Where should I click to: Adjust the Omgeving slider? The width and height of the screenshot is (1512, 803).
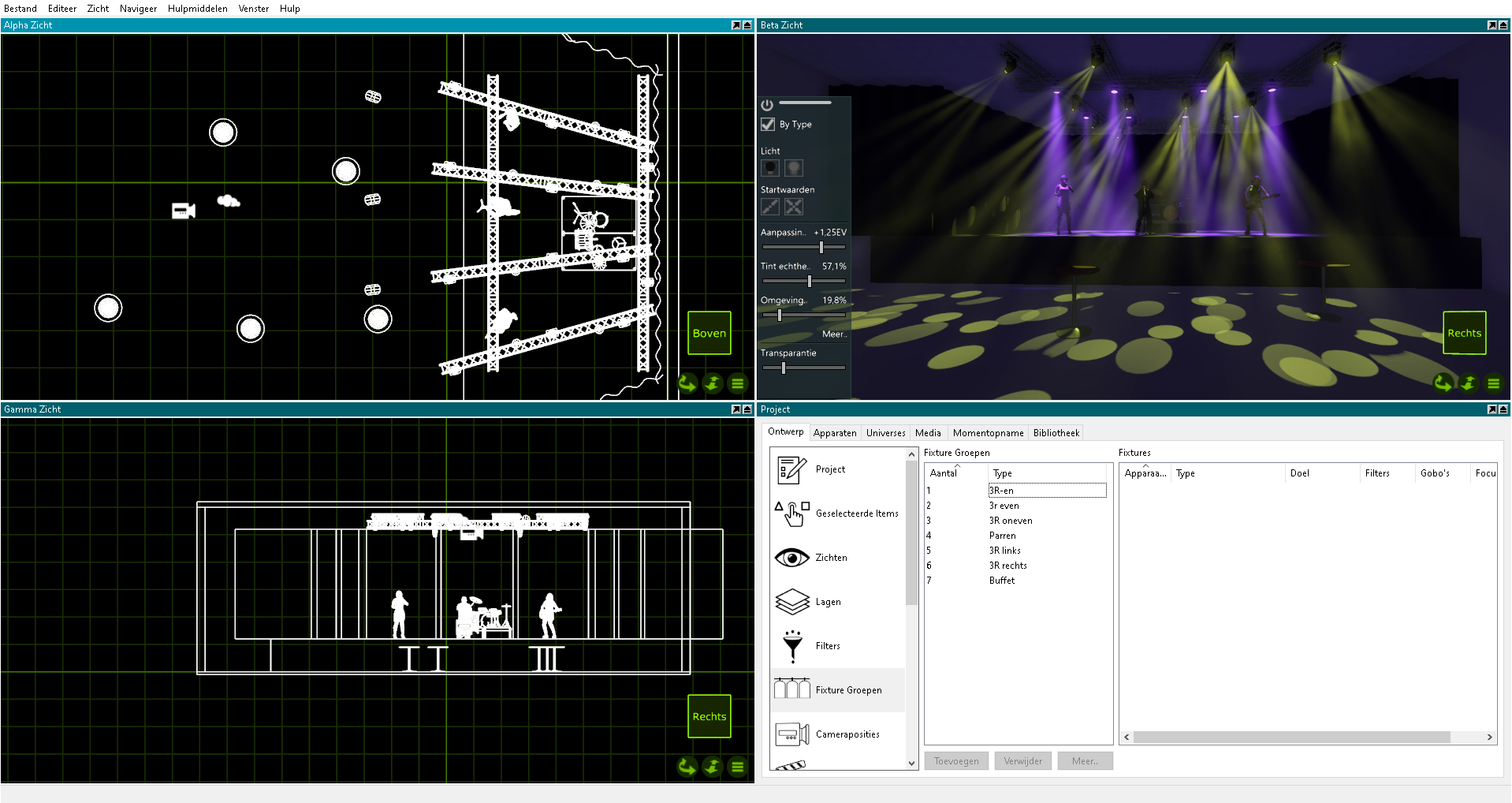coord(780,315)
